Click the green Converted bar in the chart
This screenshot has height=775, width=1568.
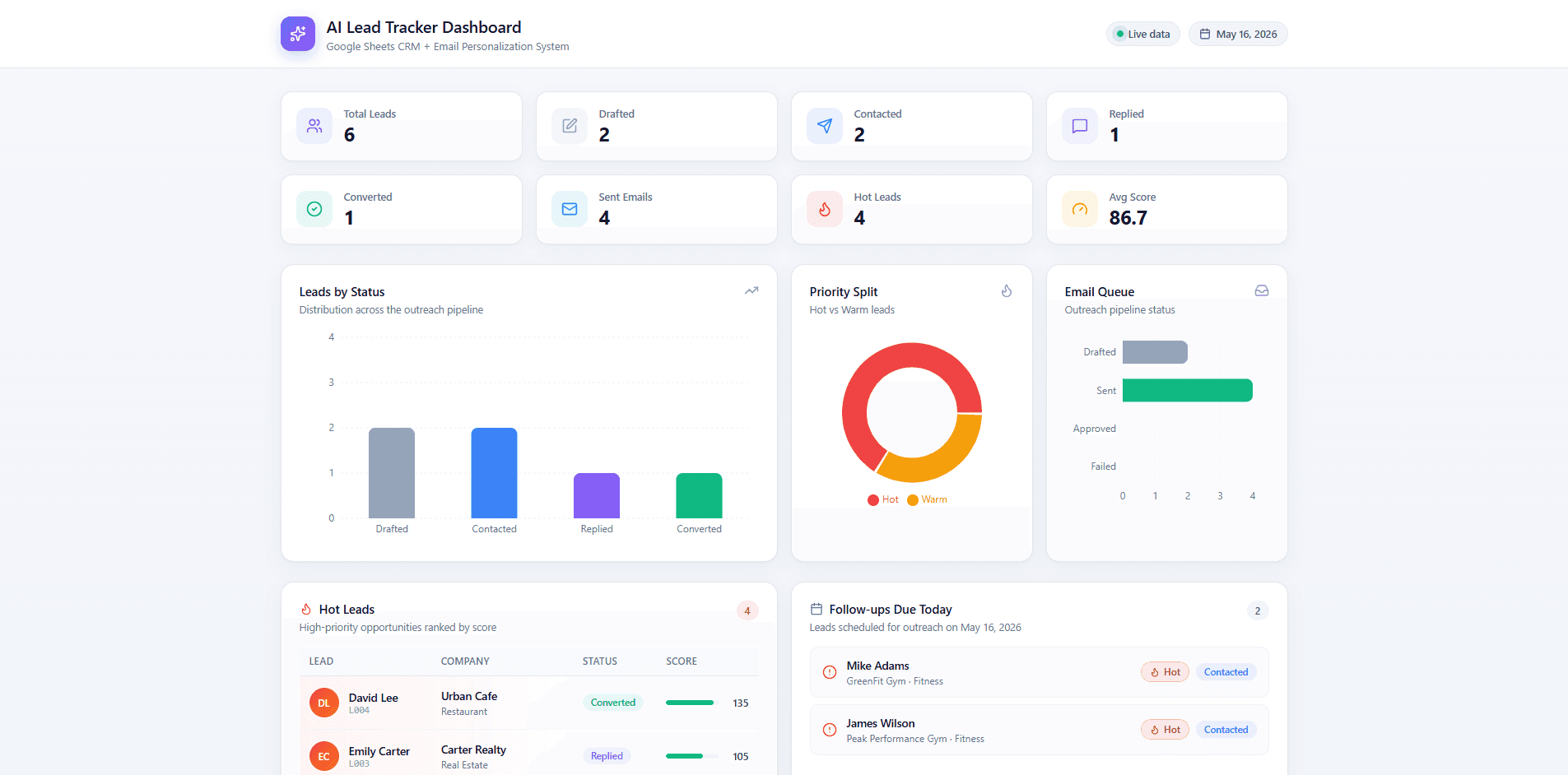699,495
